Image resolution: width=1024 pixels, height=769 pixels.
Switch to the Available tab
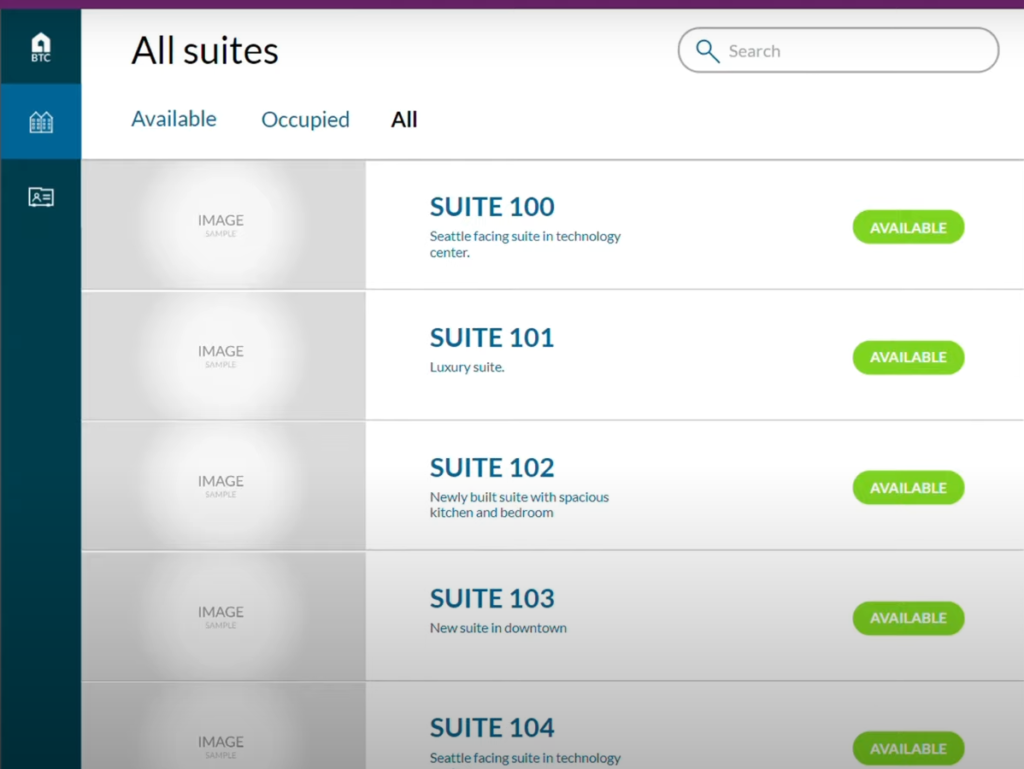tap(174, 119)
